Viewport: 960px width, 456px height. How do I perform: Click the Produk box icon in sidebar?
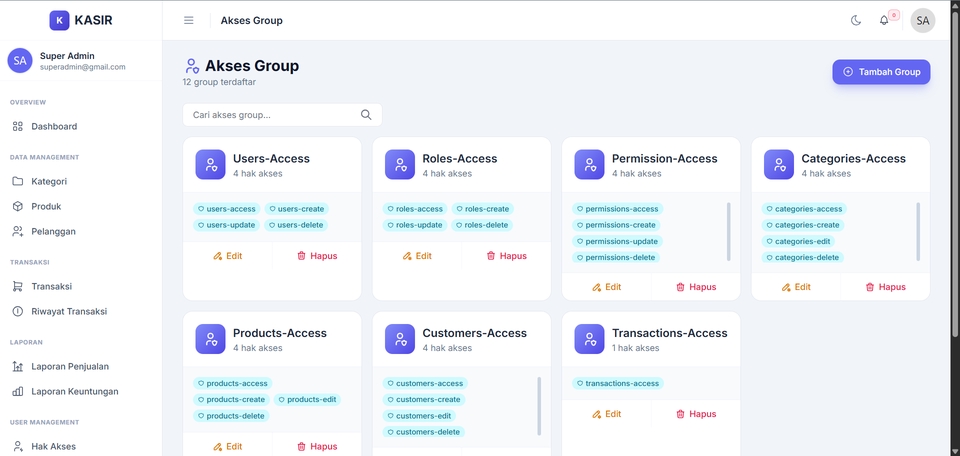[x=18, y=206]
